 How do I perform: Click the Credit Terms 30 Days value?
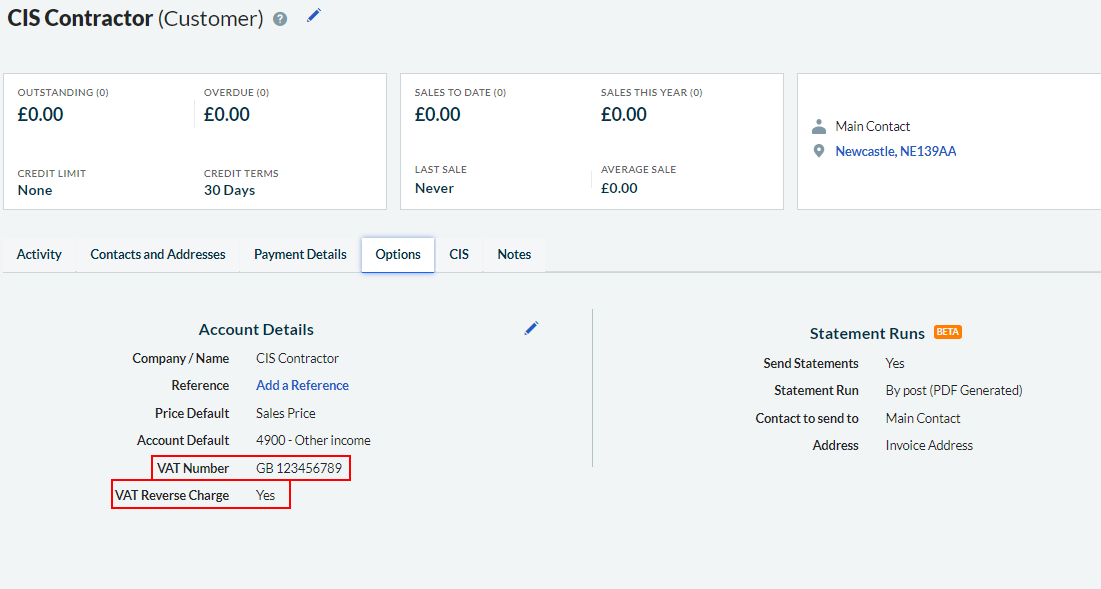click(229, 190)
